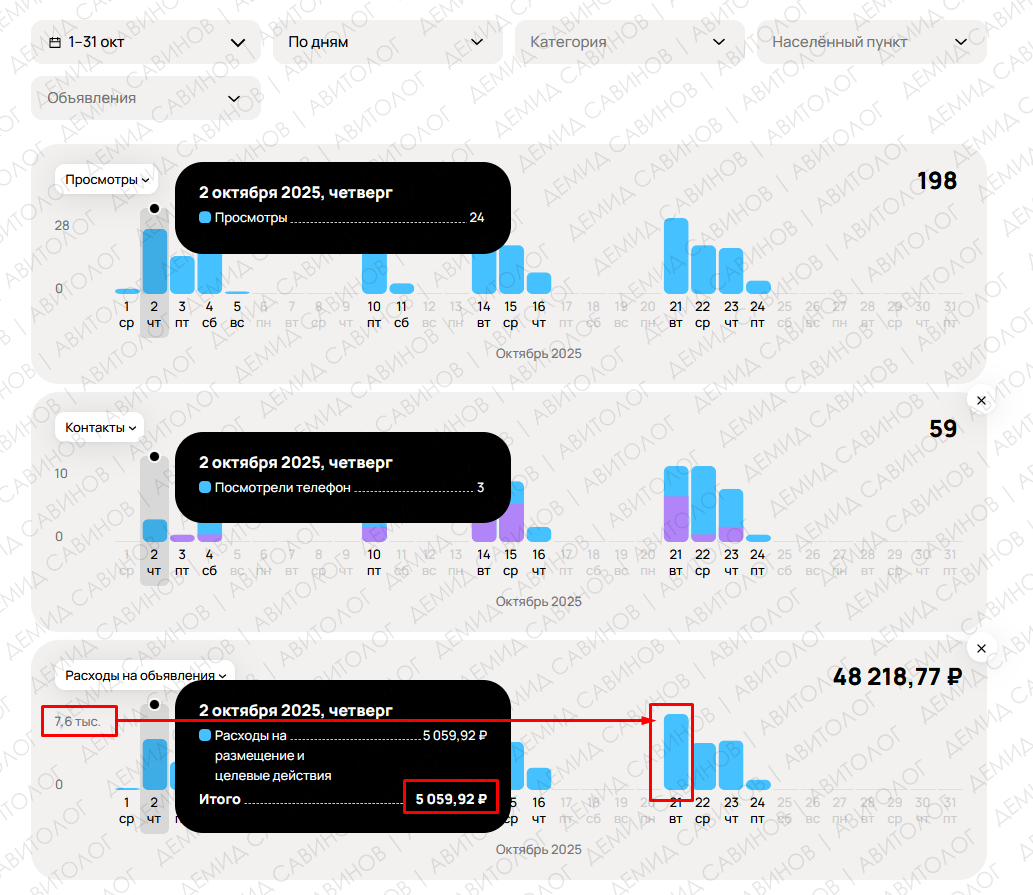The image size is (1033, 895).
Task: Select the 15 ср bar in Просмотры chart
Action: 511,269
